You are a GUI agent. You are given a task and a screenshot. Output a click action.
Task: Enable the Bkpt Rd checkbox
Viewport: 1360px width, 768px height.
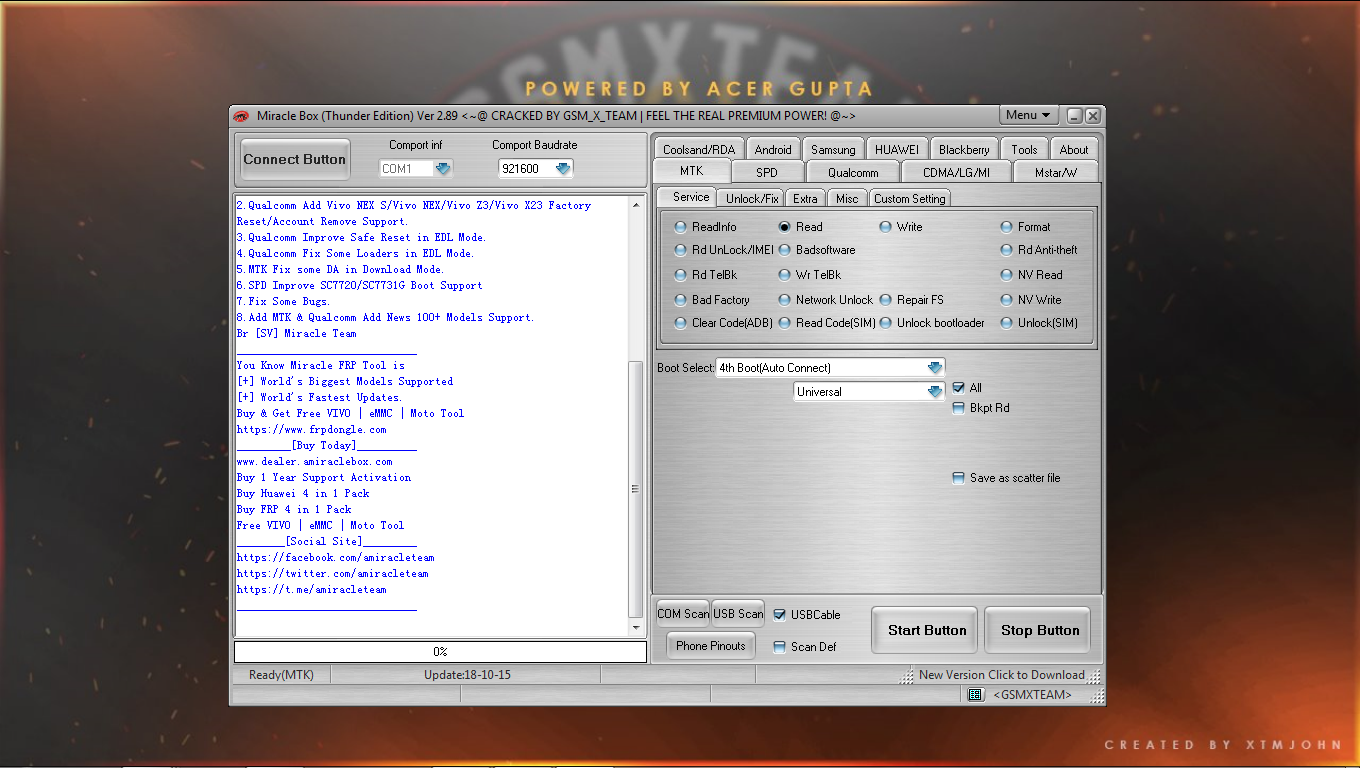959,408
